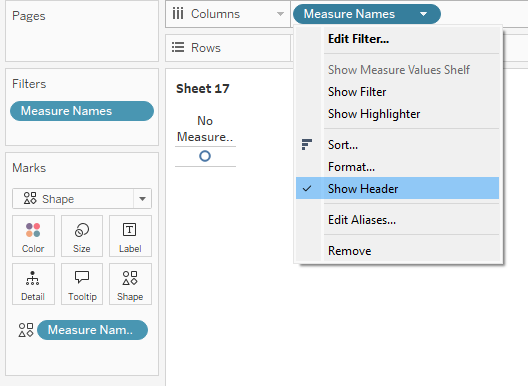Click shape icon beside Measure Nam.. pill
Image resolution: width=528 pixels, height=386 pixels.
pyautogui.click(x=26, y=330)
